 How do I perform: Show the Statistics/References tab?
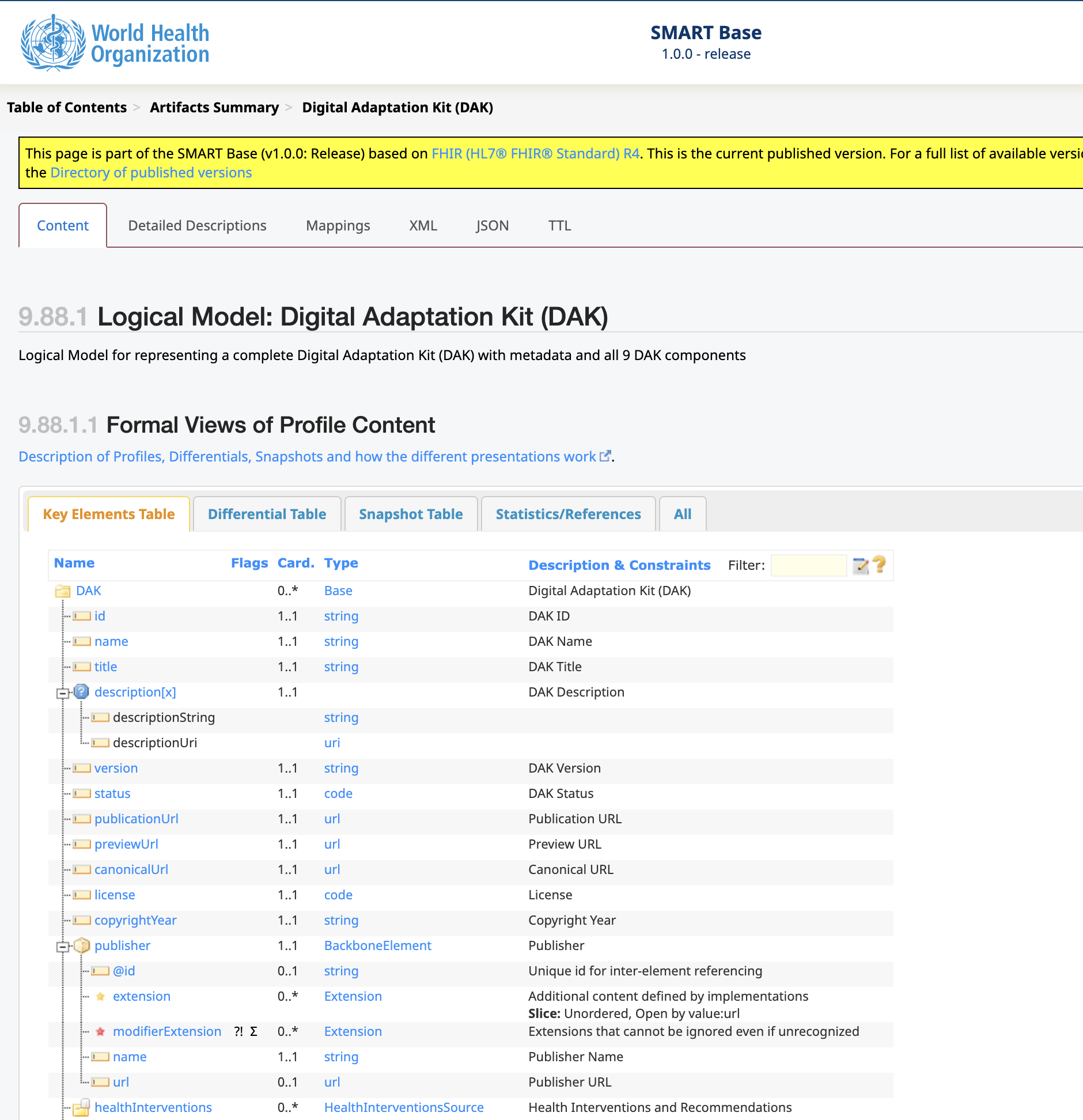point(569,514)
